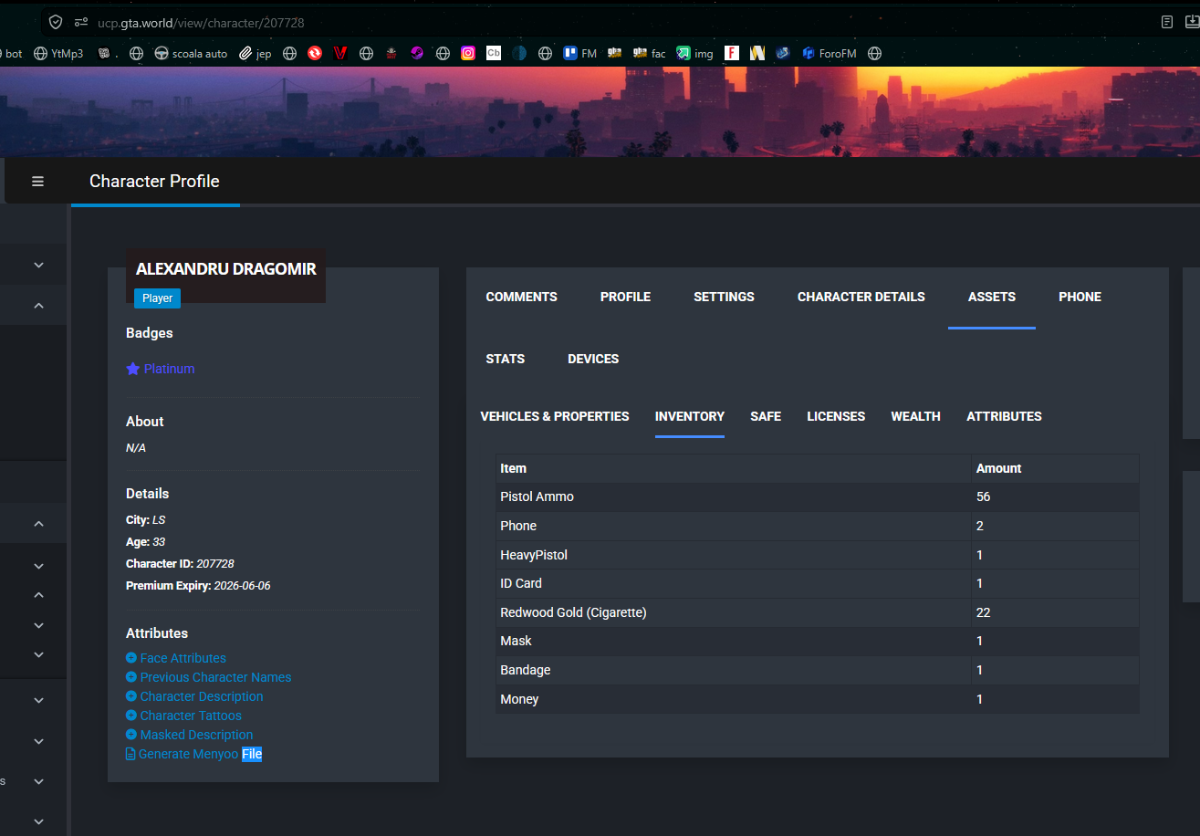The width and height of the screenshot is (1200, 836).
Task: Select the Redwood Gold (Cigarette) row
Action: [817, 612]
